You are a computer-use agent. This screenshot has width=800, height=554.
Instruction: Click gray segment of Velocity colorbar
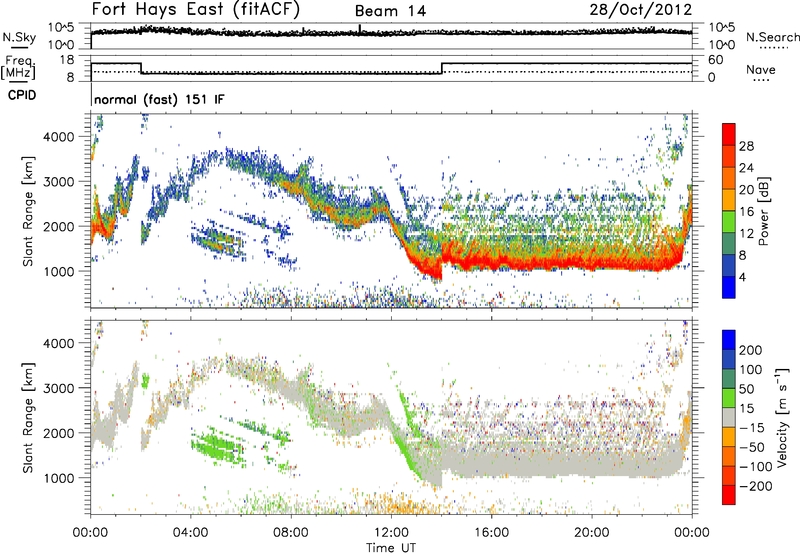pyautogui.click(x=729, y=417)
